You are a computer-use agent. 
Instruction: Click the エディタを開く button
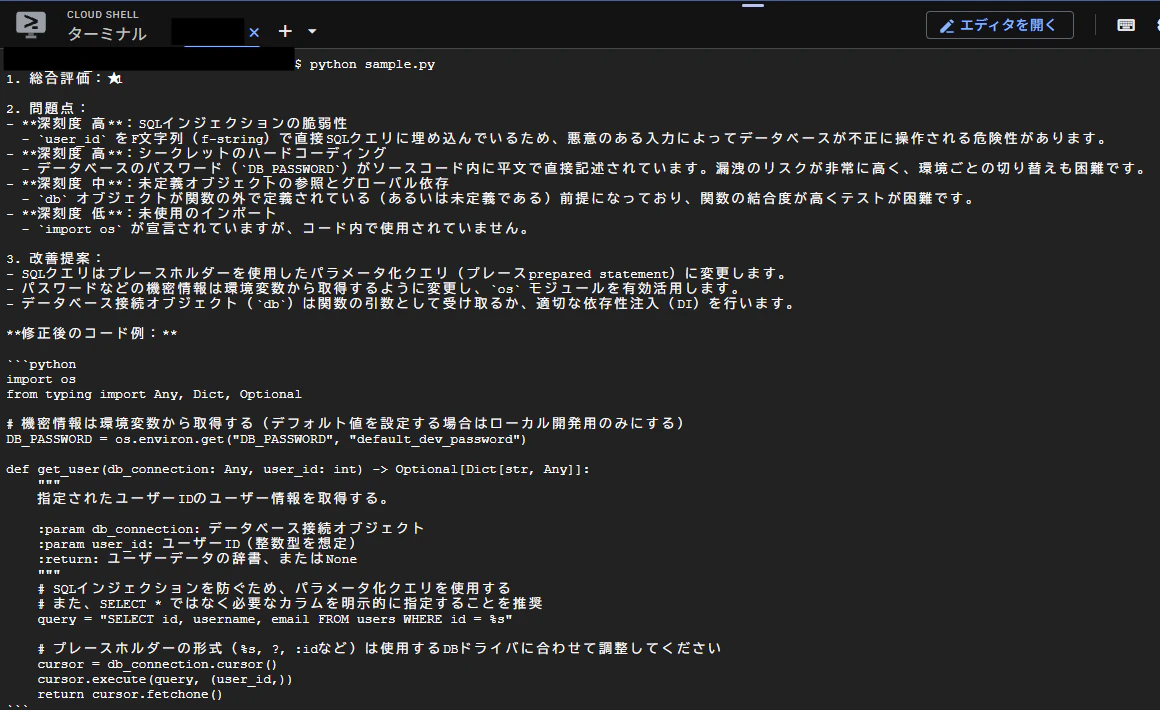[x=999, y=25]
